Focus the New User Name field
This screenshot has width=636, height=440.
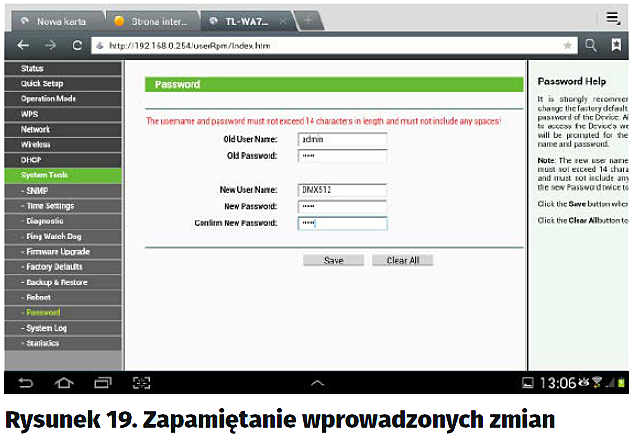pos(342,189)
